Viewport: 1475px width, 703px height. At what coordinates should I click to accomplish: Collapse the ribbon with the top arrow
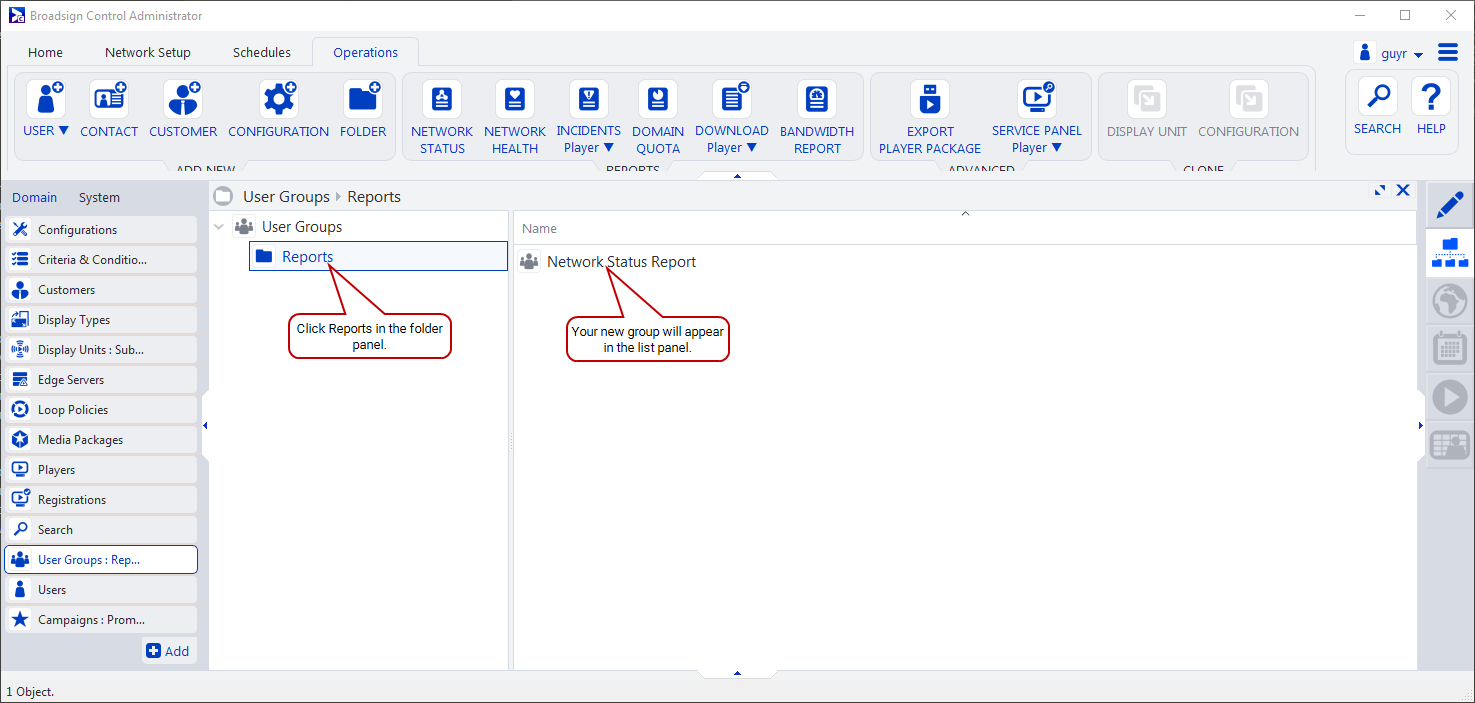pos(737,176)
